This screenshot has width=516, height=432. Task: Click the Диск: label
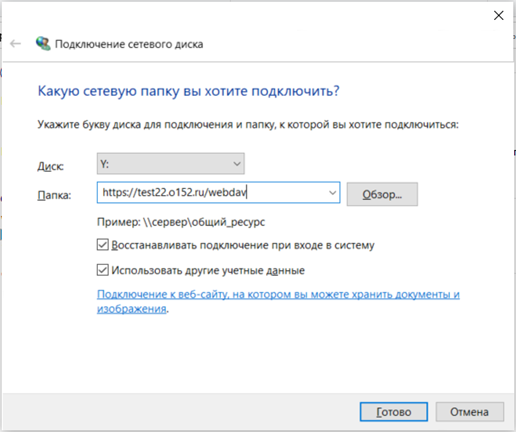[50, 166]
